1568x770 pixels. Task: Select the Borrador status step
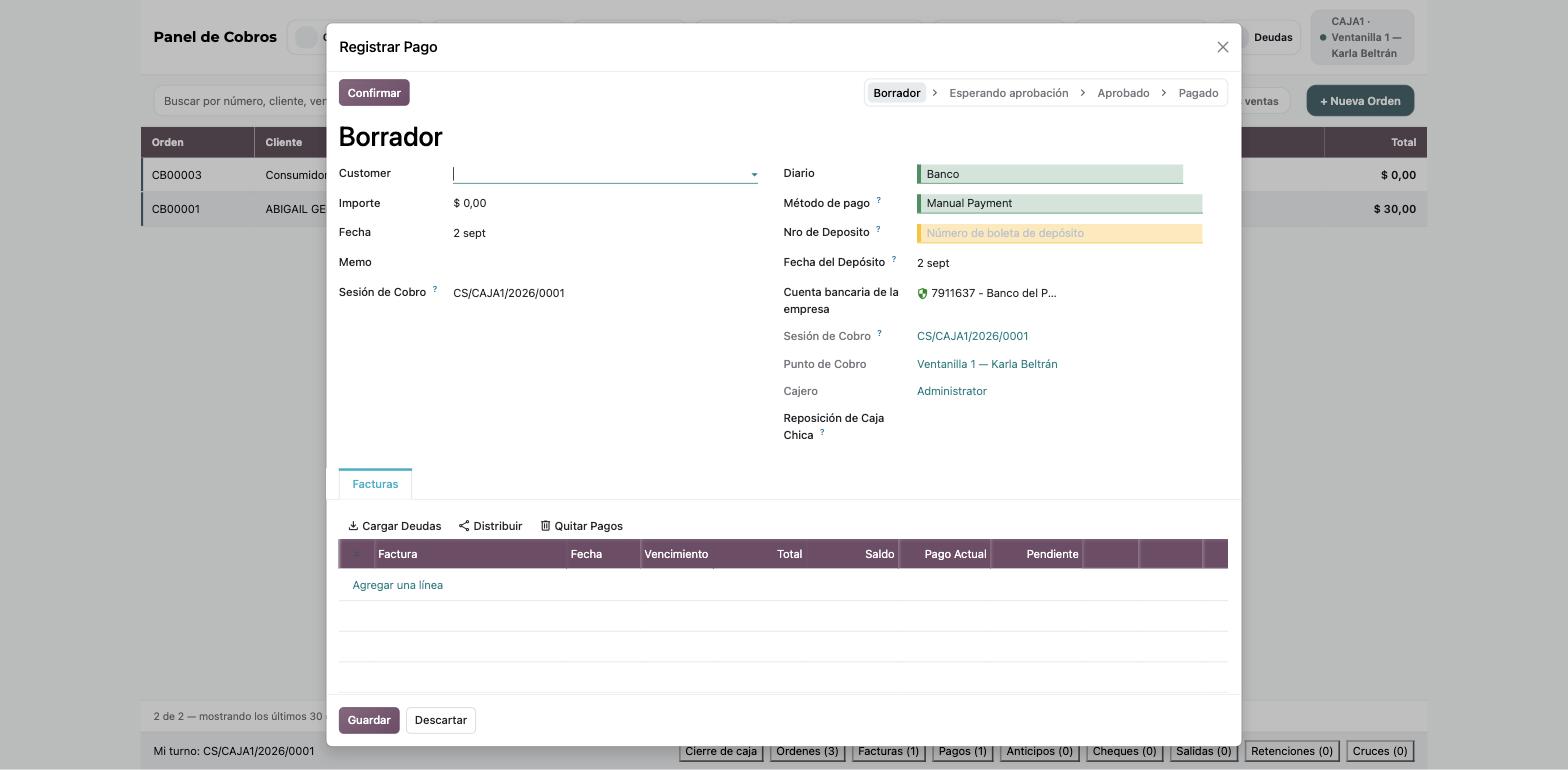point(896,93)
